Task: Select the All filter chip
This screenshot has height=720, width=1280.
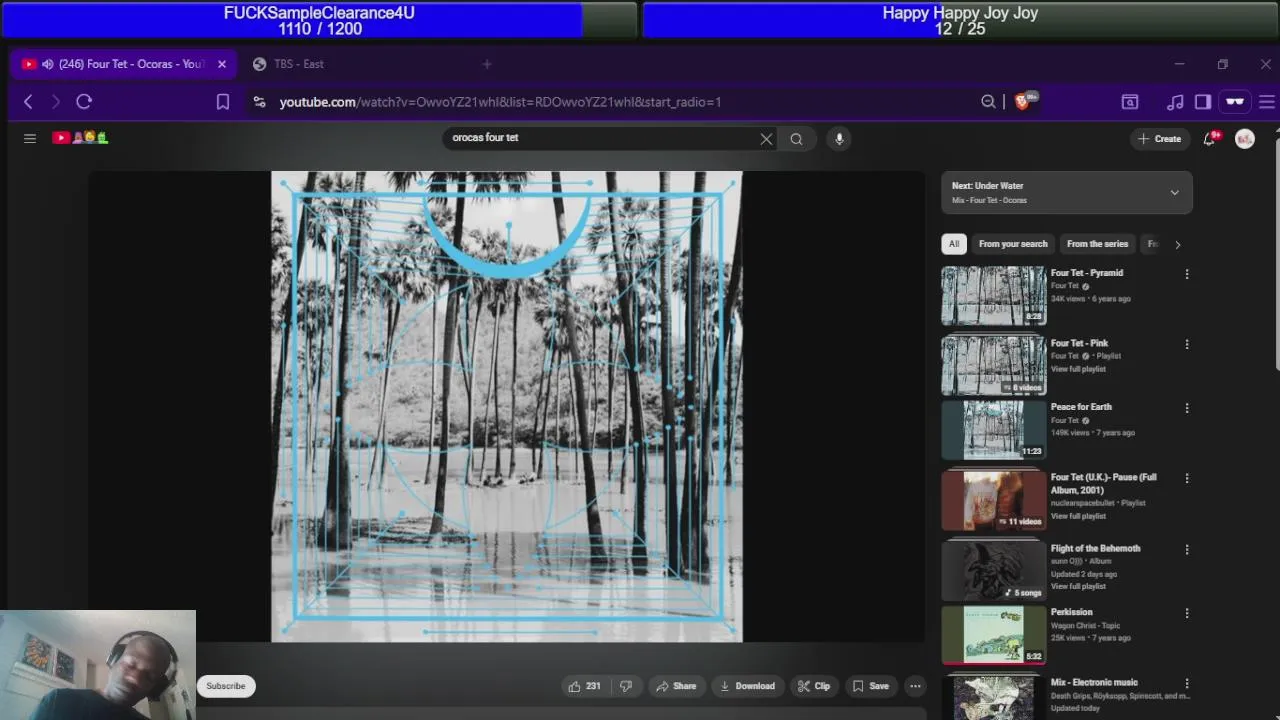Action: (x=954, y=244)
